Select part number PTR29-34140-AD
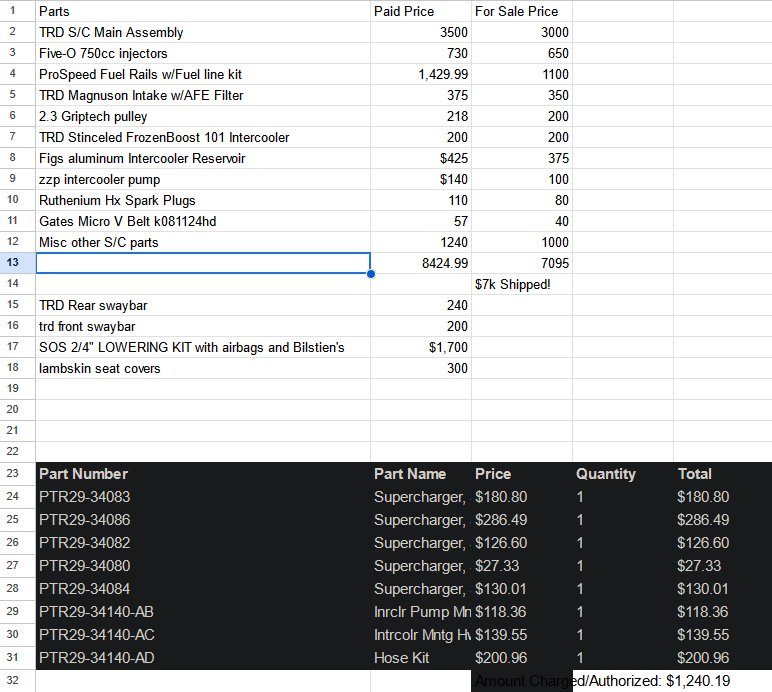 tap(203, 658)
